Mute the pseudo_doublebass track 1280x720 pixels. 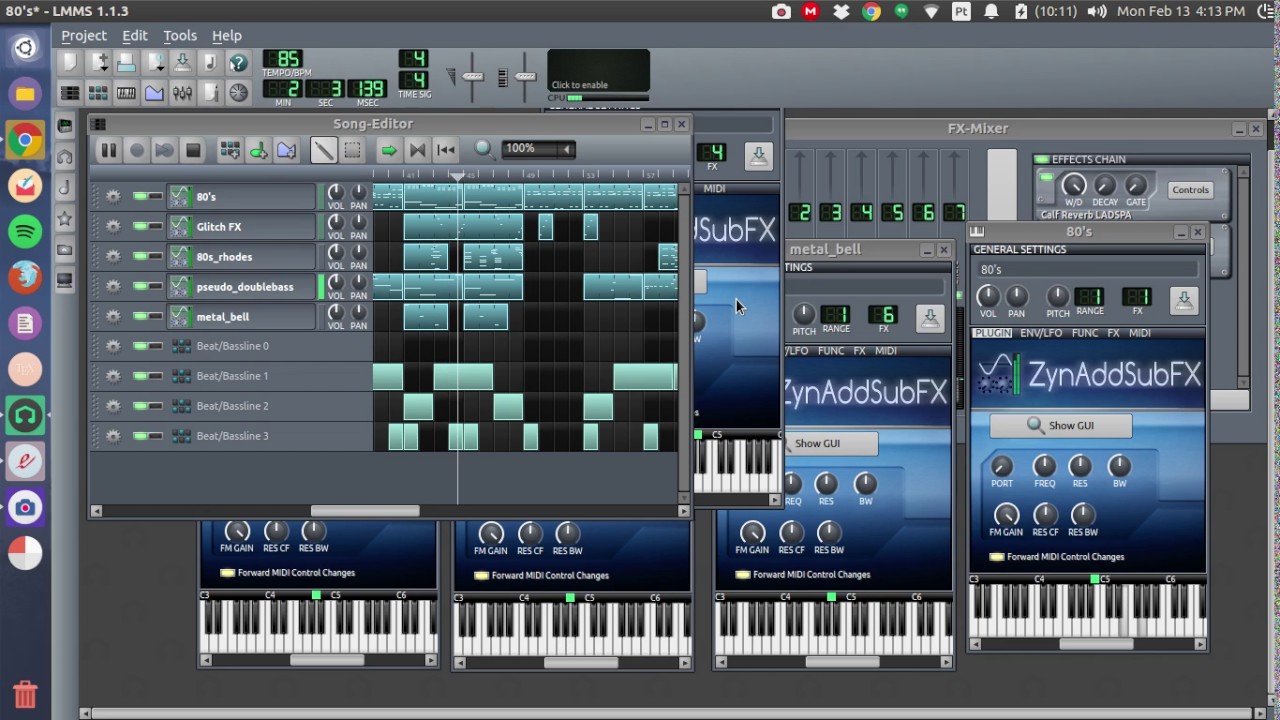coord(140,286)
